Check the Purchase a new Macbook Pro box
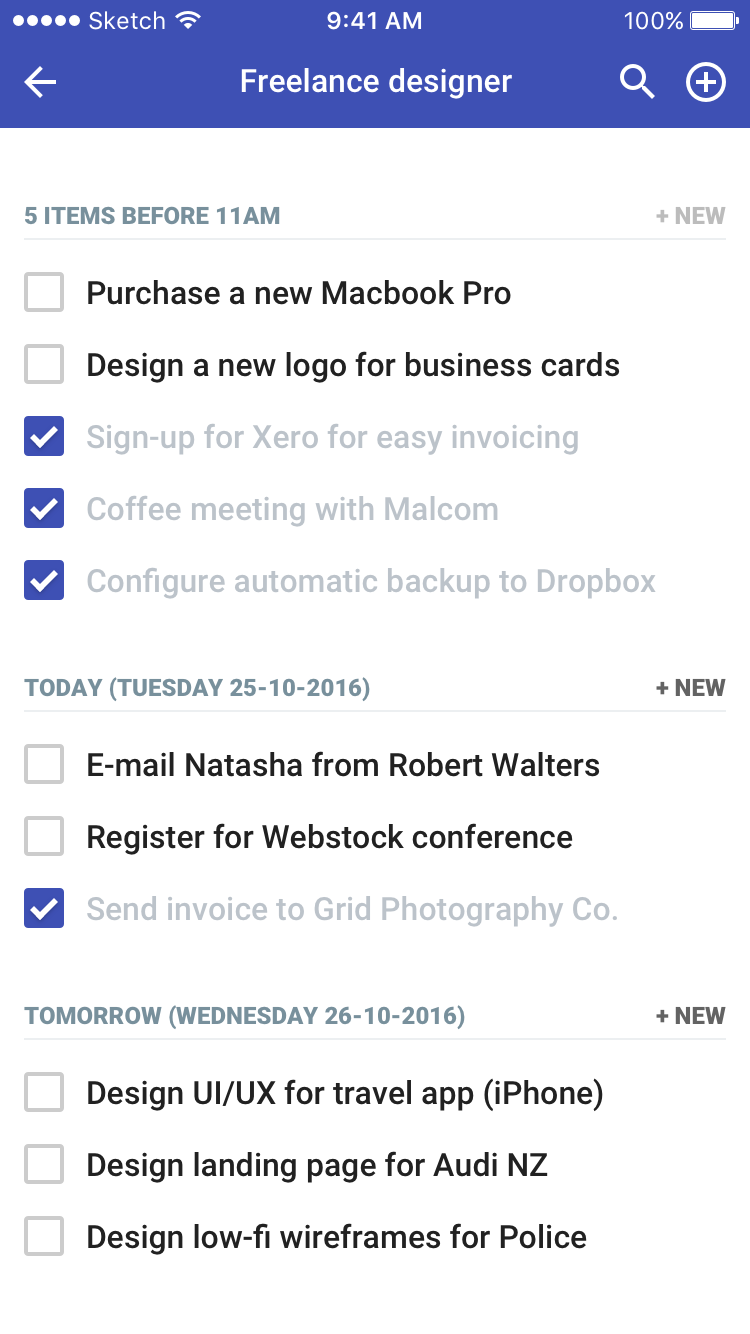Image resolution: width=750 pixels, height=1334 pixels. [44, 293]
